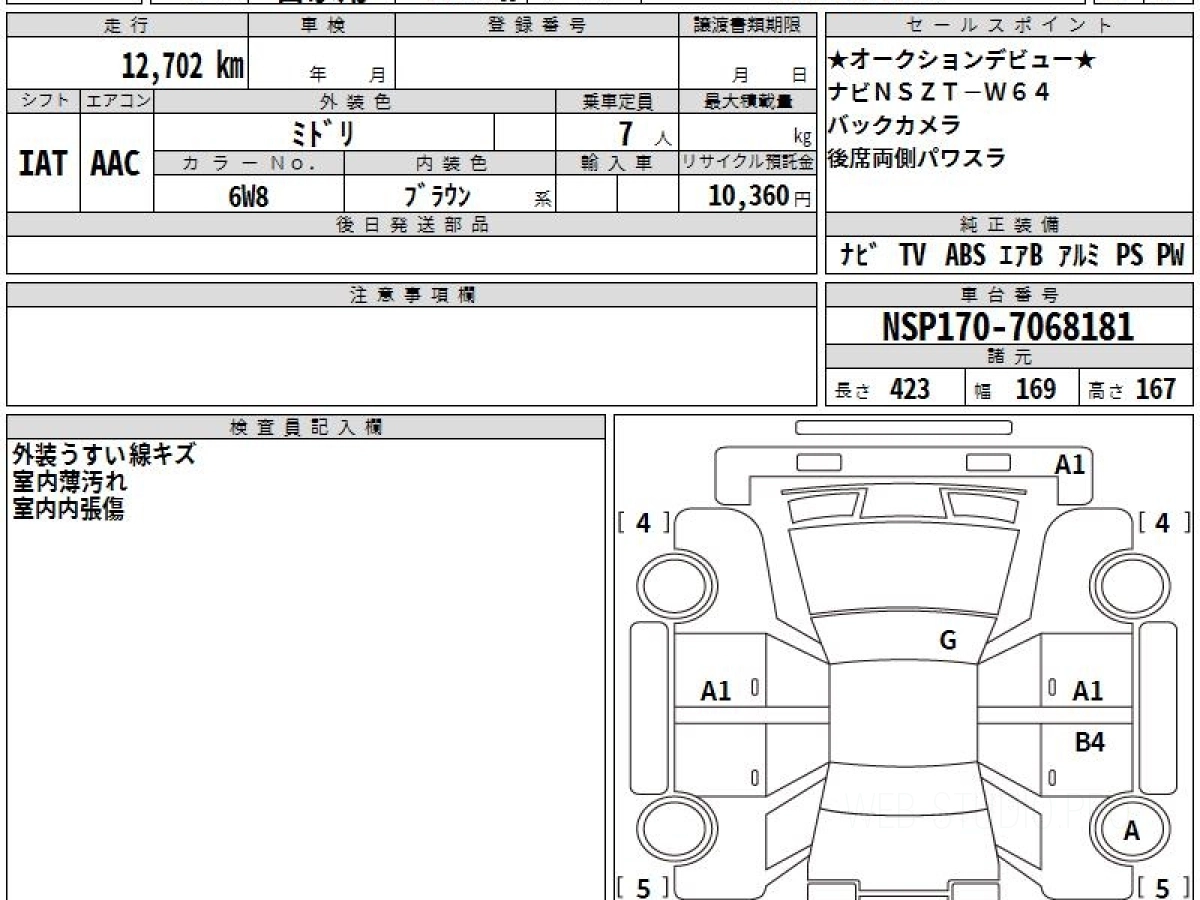This screenshot has width=1200, height=900.
Task: Click ★オークションデビュー★ sales point line
Action: [962, 61]
